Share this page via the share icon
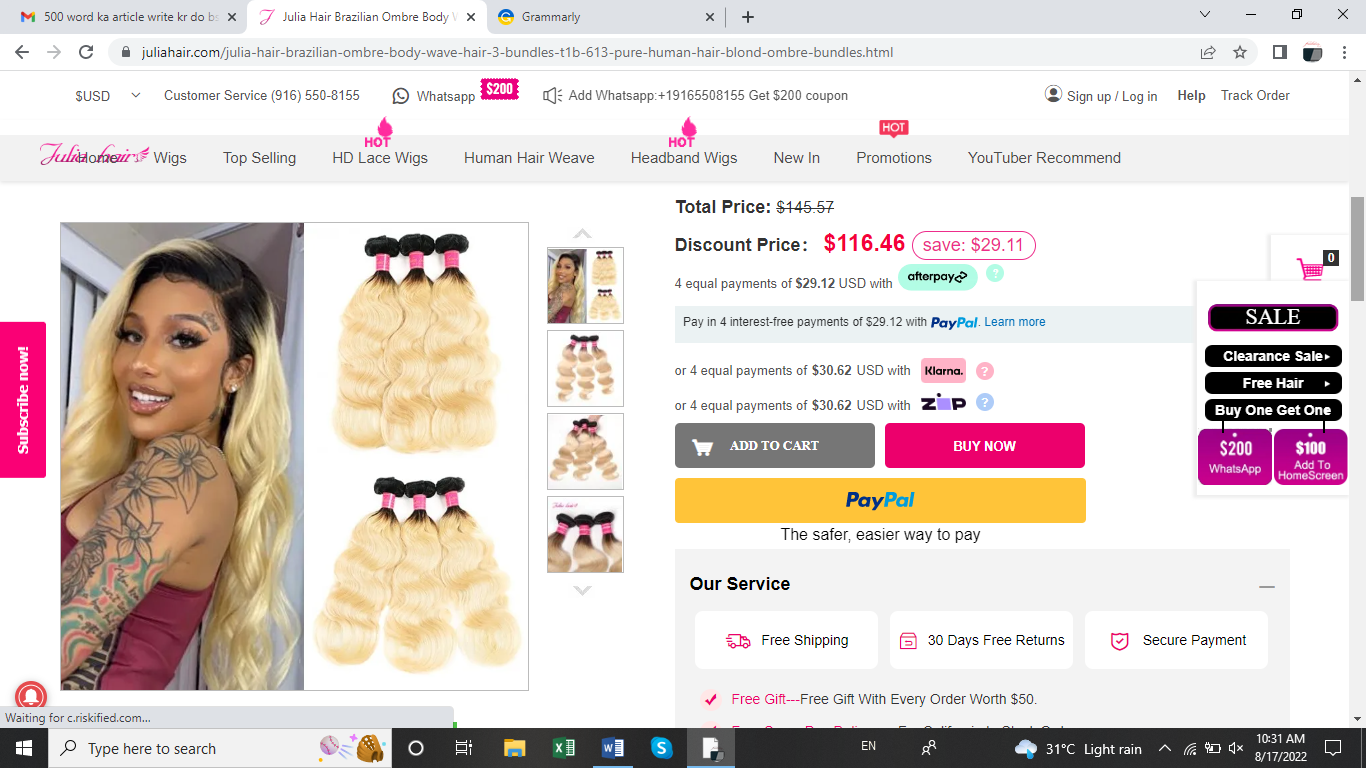 point(1208,52)
